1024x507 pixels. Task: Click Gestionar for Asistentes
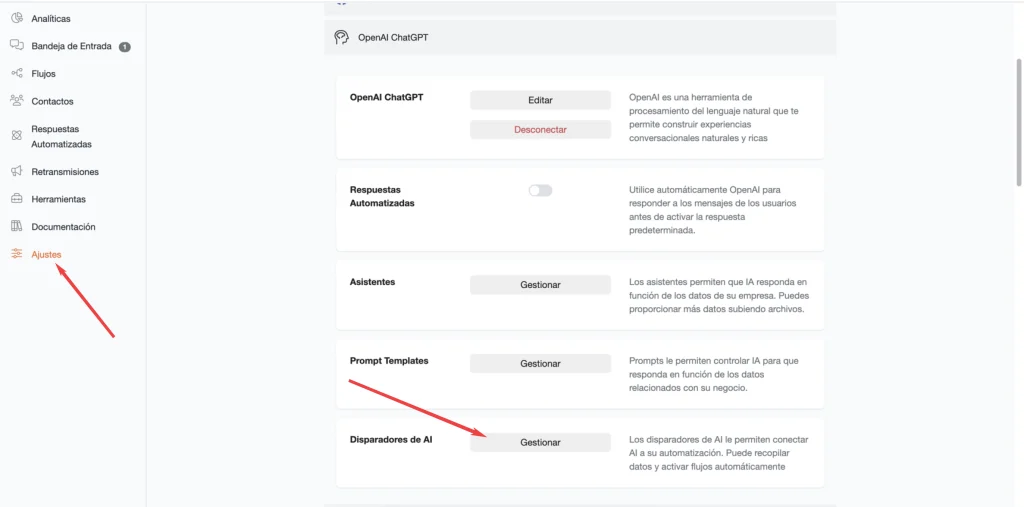(x=540, y=285)
